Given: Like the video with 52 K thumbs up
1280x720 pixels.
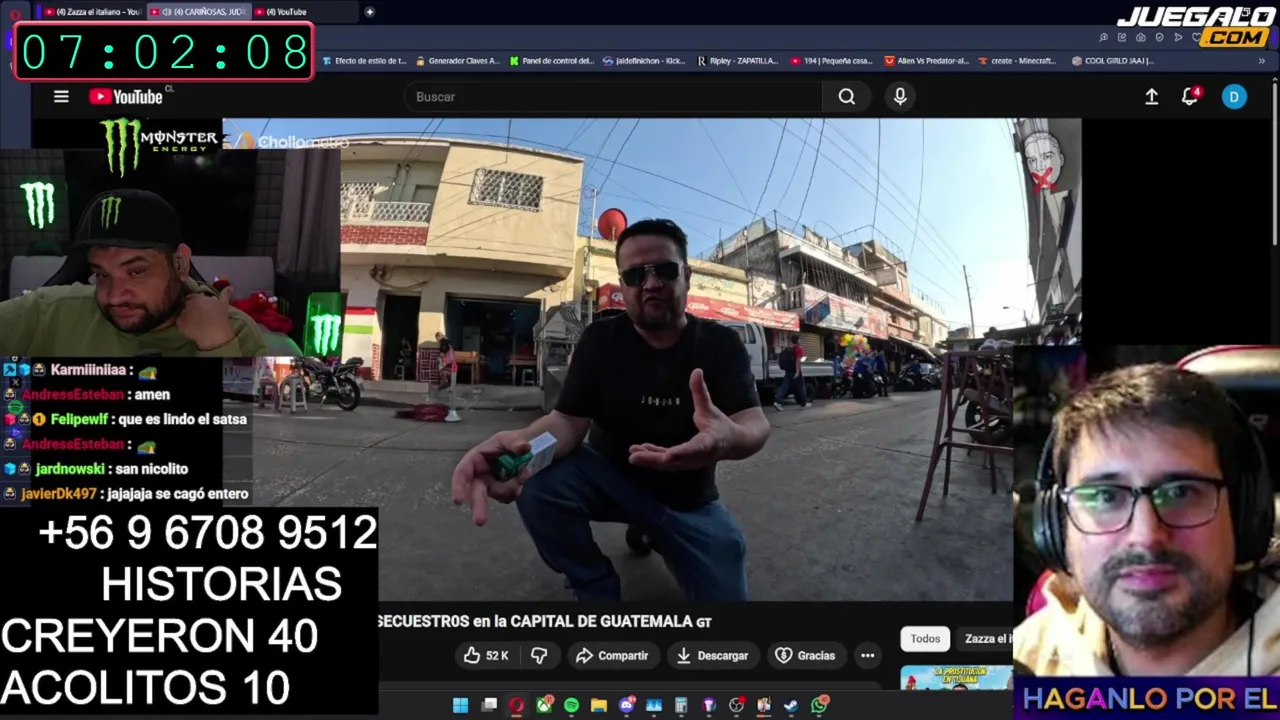Looking at the screenshot, I should pos(486,656).
